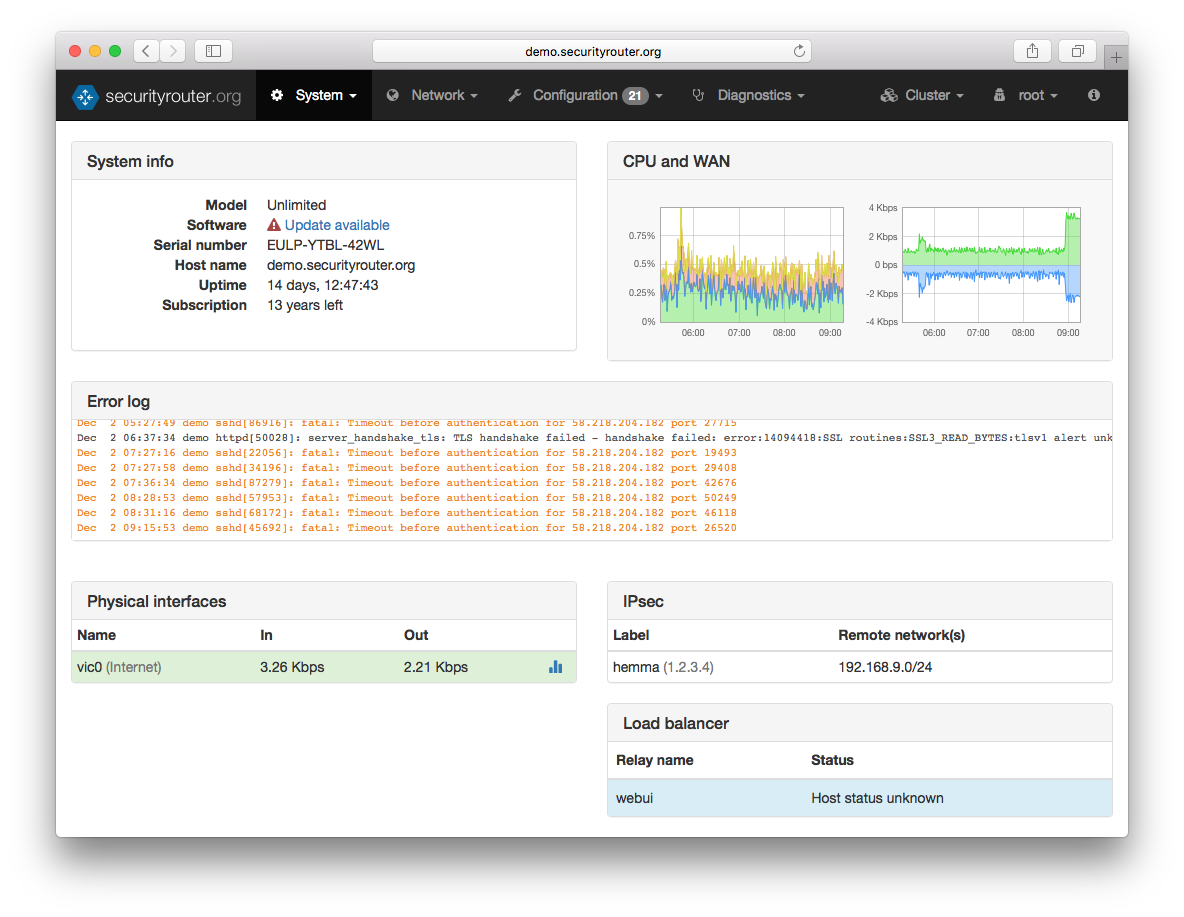Image resolution: width=1184 pixels, height=917 pixels.
Task: Click the Update available link
Action: coord(337,225)
